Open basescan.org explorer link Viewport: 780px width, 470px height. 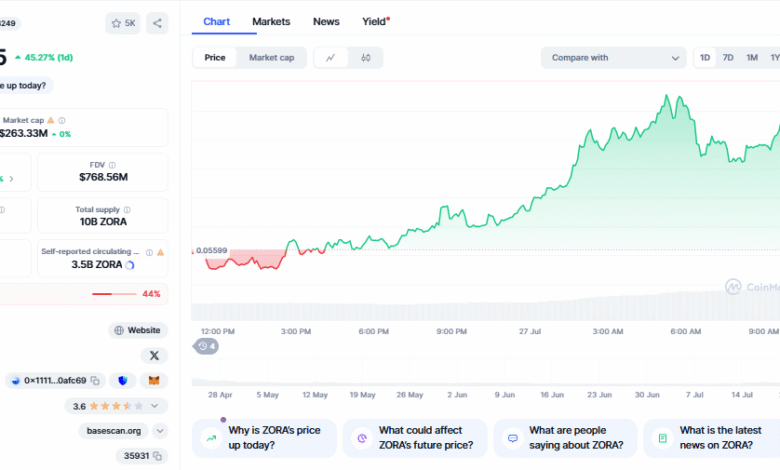point(114,431)
